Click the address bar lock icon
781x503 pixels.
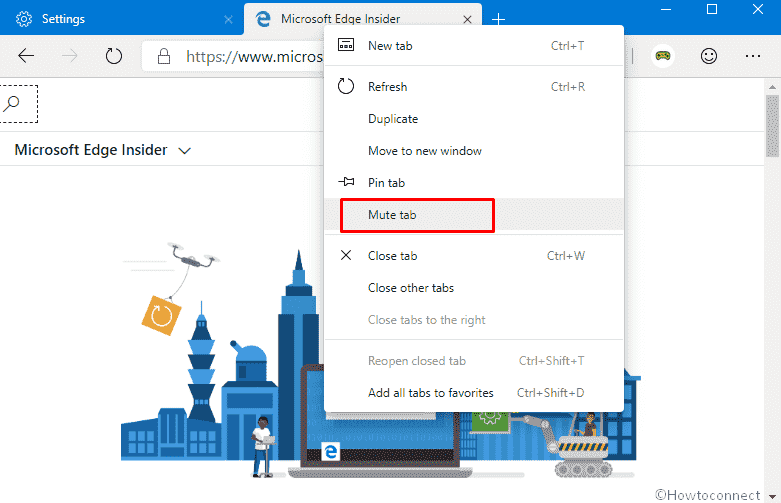(x=164, y=56)
